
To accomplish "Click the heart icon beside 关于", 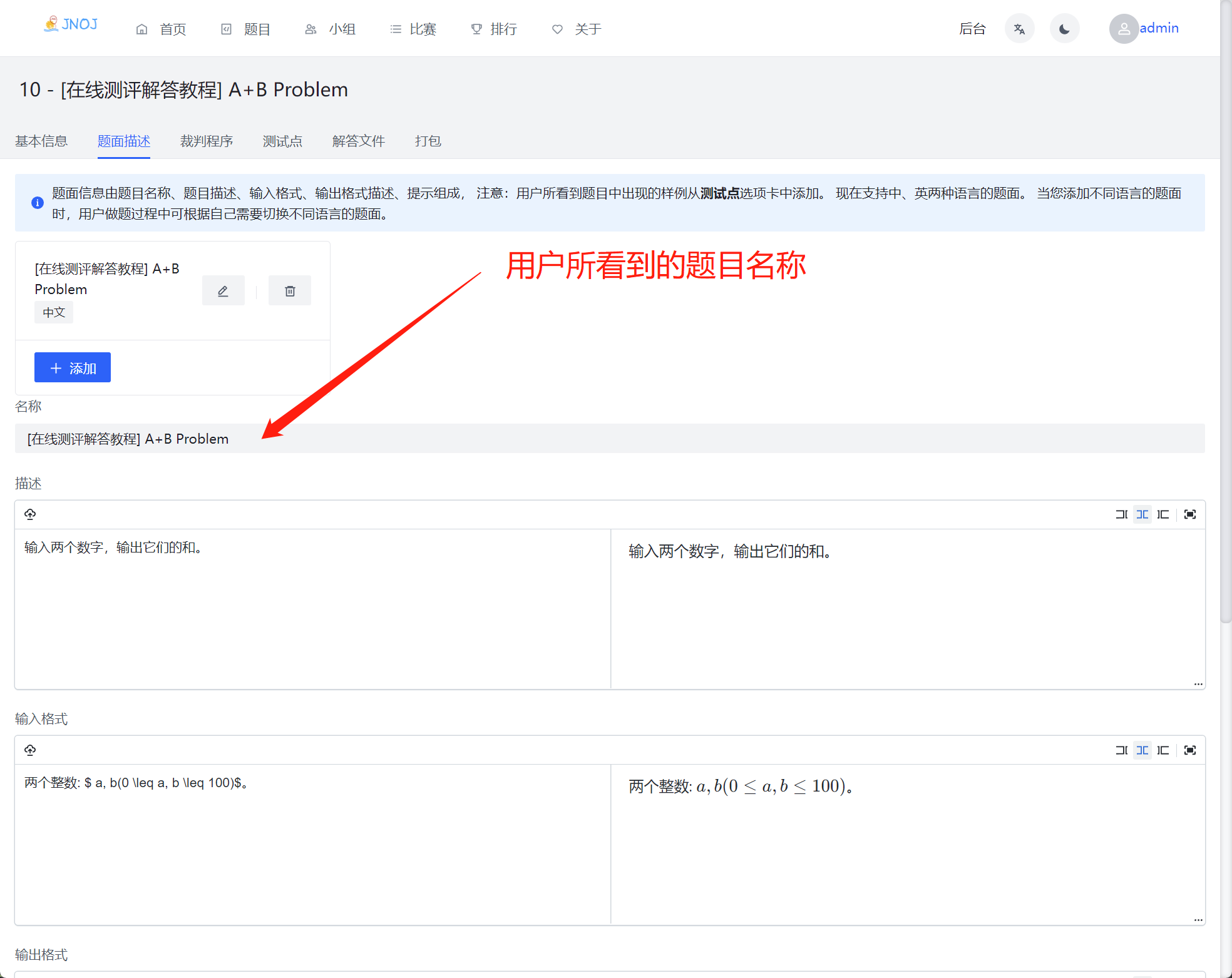I will coord(557,29).
